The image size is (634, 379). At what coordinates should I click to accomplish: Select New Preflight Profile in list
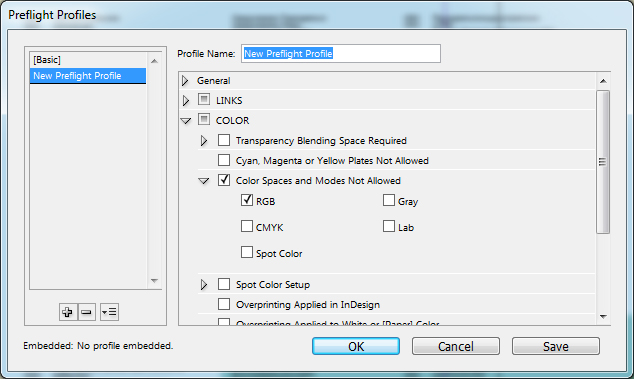pos(88,76)
